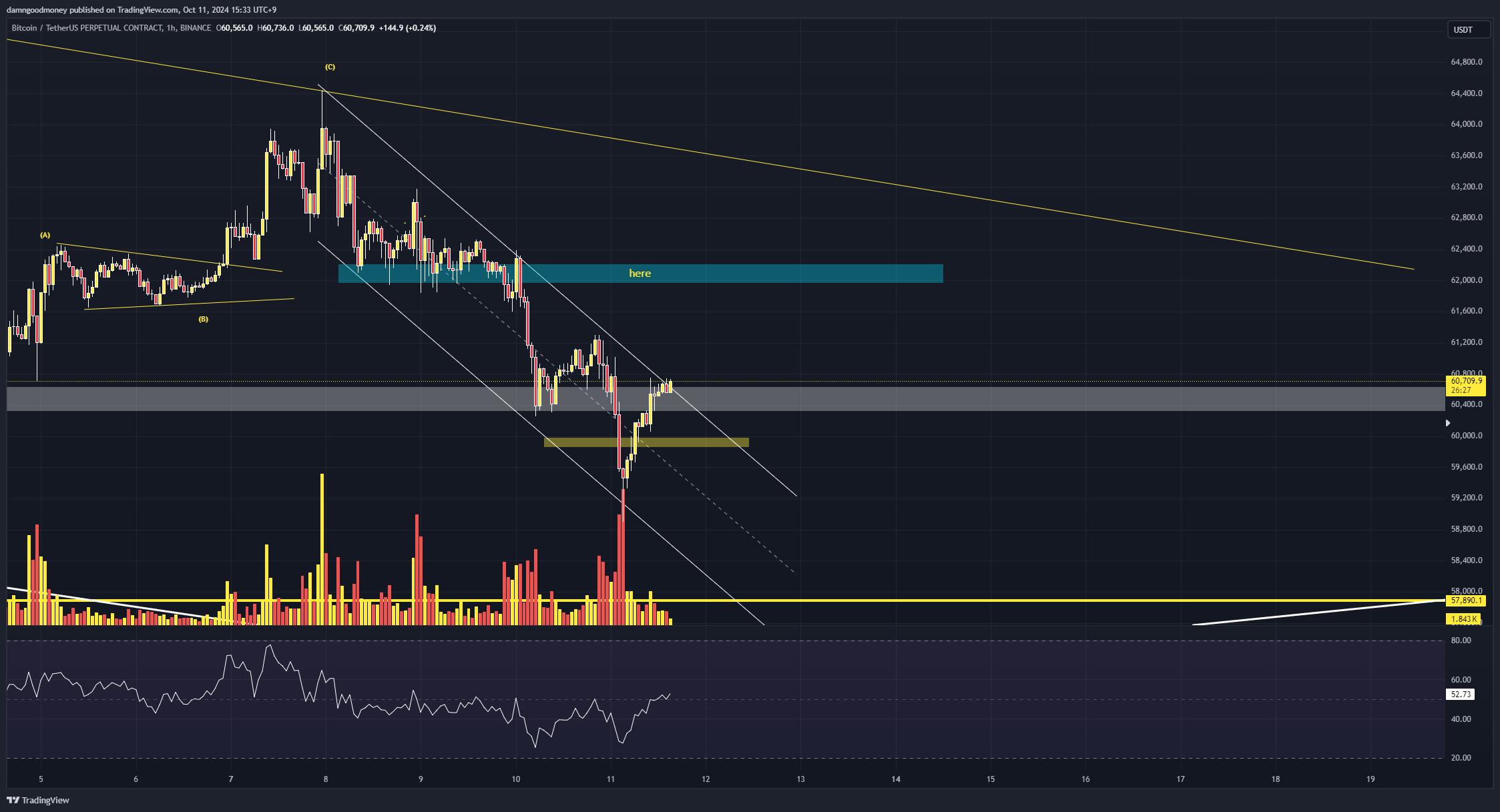The image size is (1500, 812).
Task: Click the small arrow marker beside the price axis
Action: tap(1448, 423)
